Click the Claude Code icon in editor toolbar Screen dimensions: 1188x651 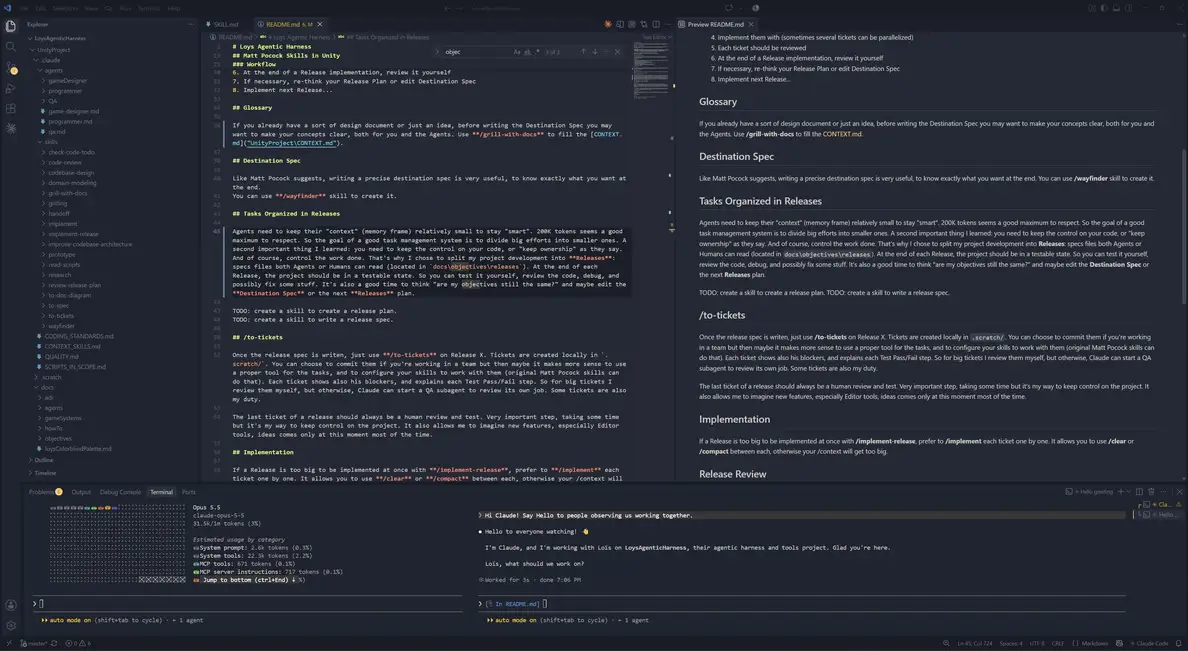tap(608, 24)
